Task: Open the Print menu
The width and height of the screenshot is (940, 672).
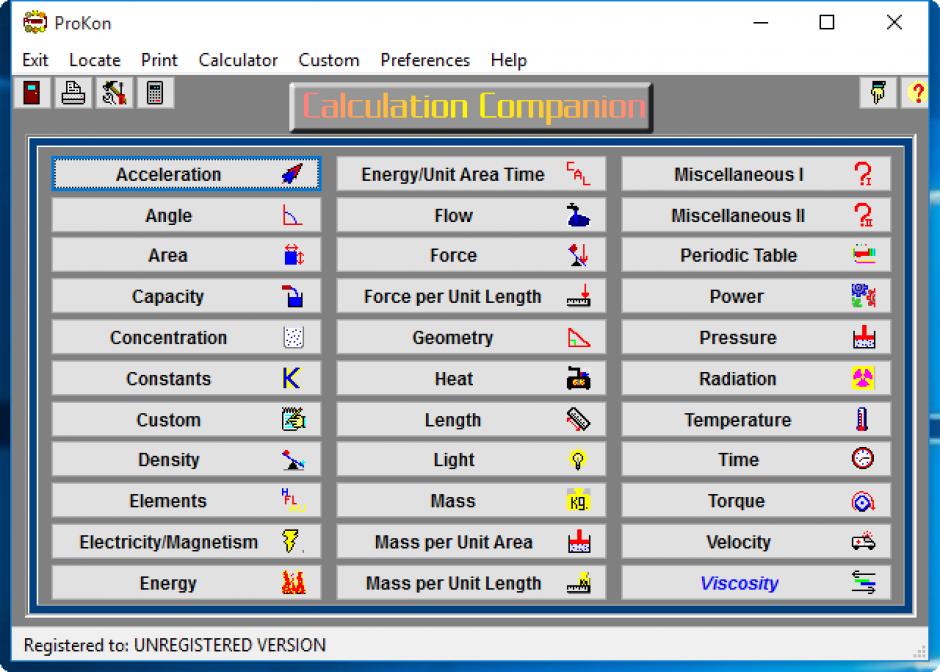Action: 159,60
